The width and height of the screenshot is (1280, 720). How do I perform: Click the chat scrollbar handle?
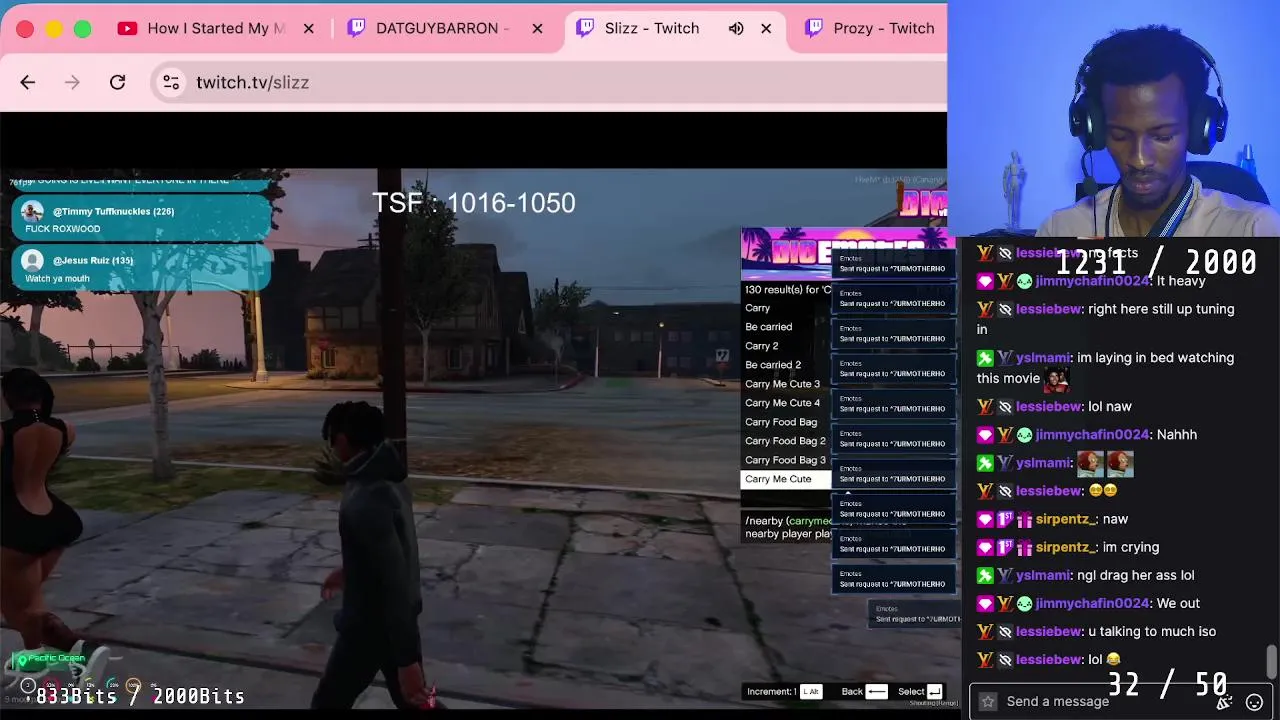coord(1271,660)
